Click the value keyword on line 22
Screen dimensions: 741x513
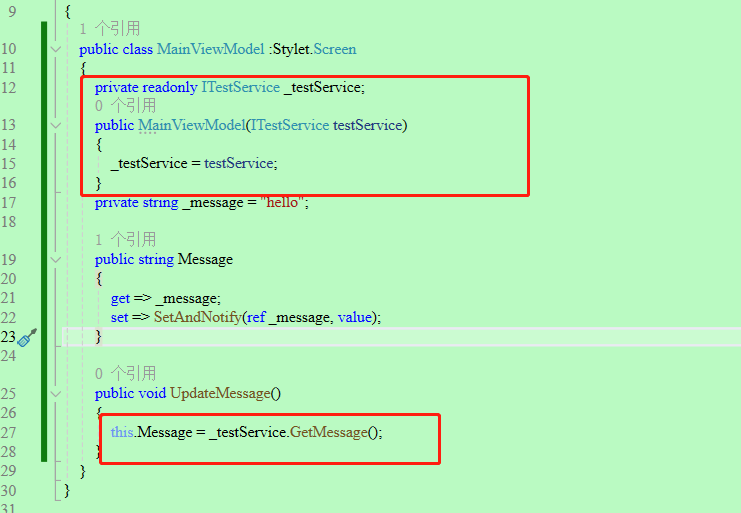tap(354, 317)
